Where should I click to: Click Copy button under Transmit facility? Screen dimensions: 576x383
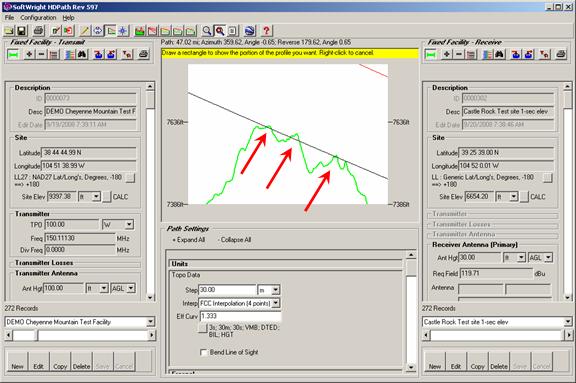click(60, 362)
